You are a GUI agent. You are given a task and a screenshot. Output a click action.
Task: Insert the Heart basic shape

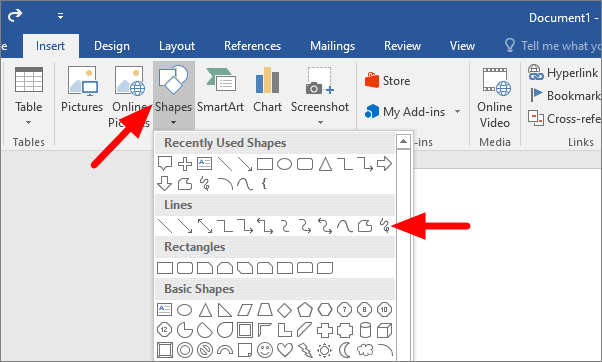point(285,350)
